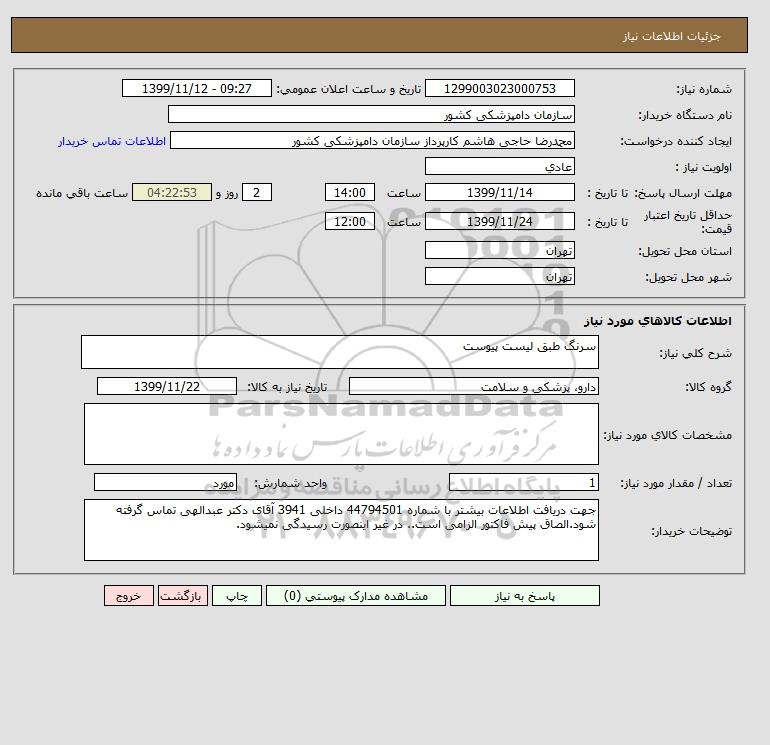
Task: Select the شماره نیاز field 1299003023000753
Action: click(x=499, y=88)
